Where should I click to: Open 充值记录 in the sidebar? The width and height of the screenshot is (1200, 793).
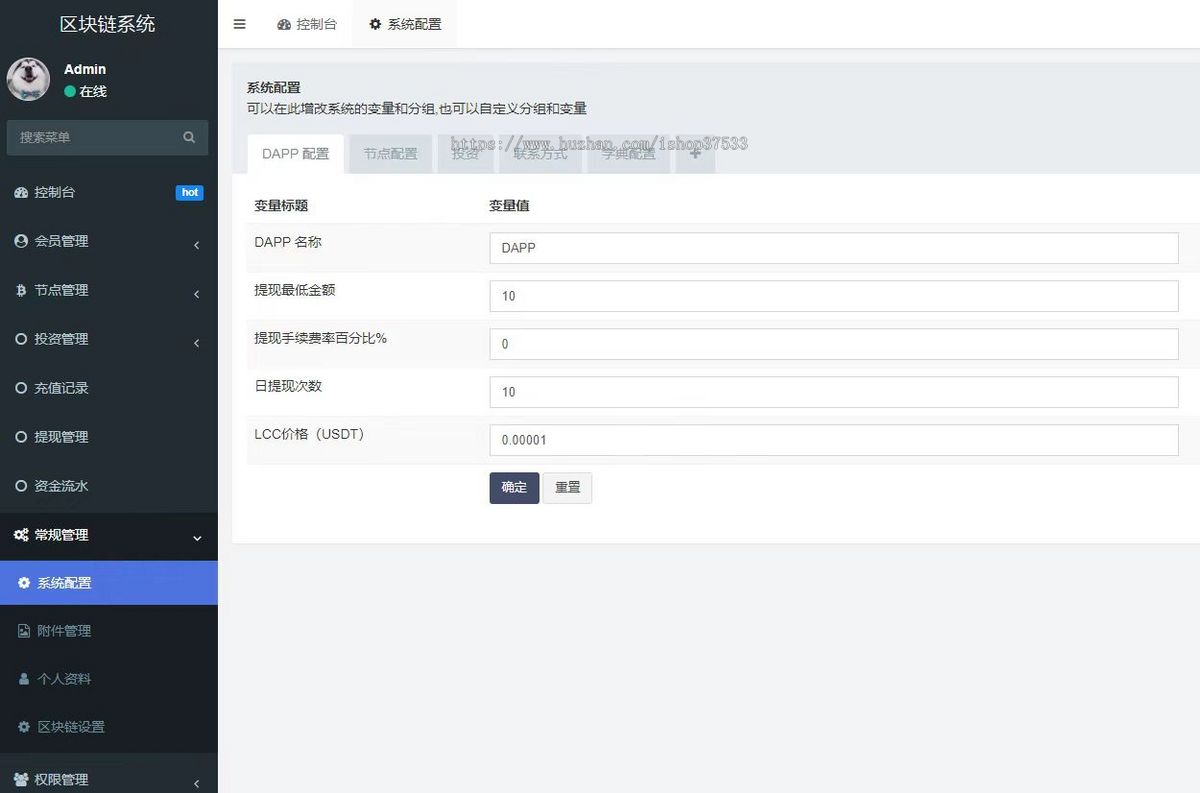pos(108,388)
